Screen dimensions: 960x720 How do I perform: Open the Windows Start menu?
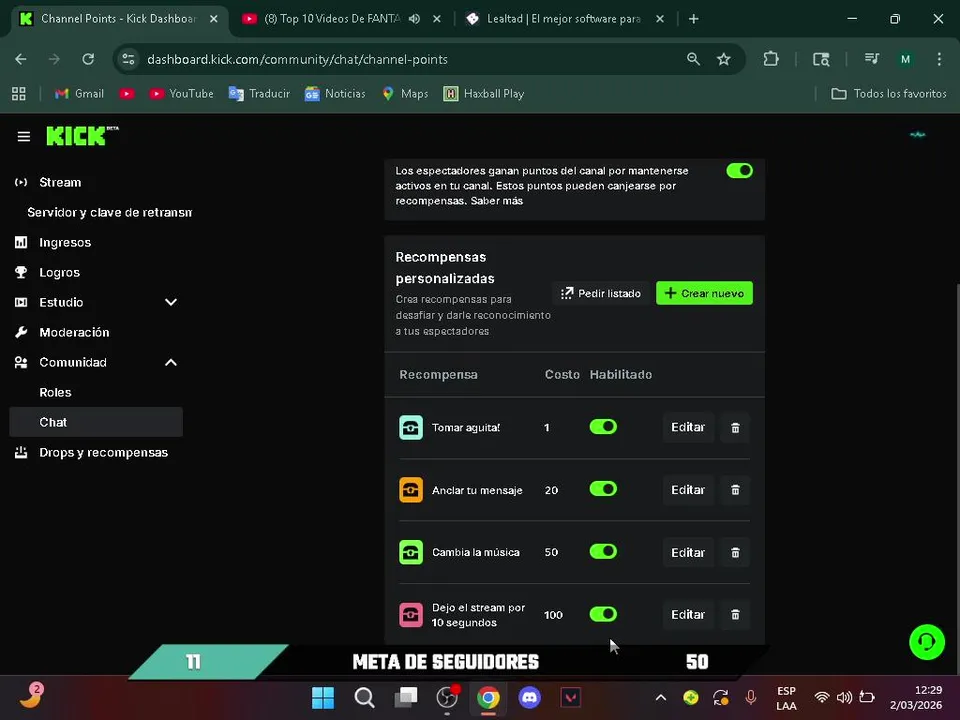323,697
